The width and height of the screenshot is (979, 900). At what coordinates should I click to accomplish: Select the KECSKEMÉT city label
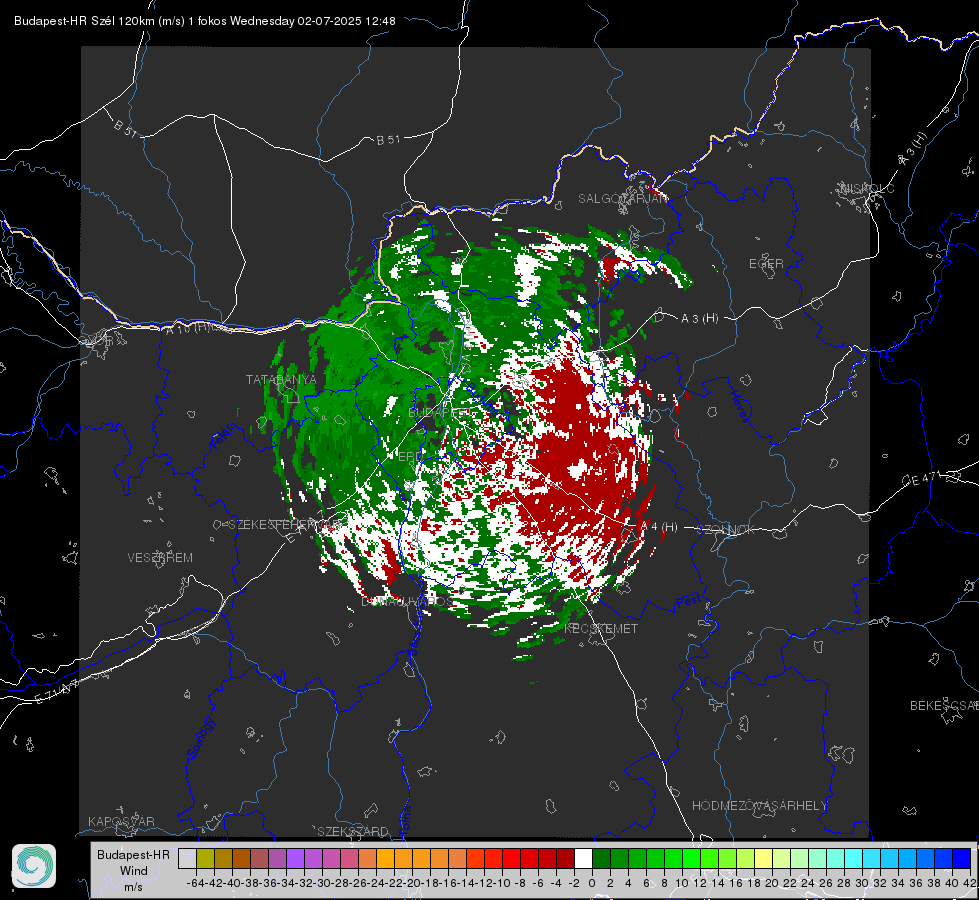[x=601, y=629]
